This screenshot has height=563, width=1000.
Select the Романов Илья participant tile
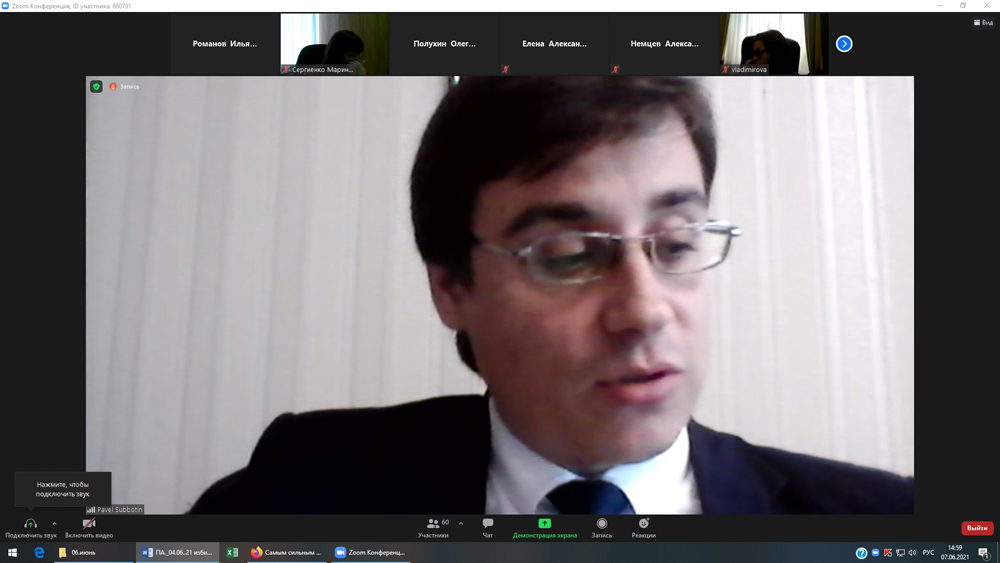point(224,44)
